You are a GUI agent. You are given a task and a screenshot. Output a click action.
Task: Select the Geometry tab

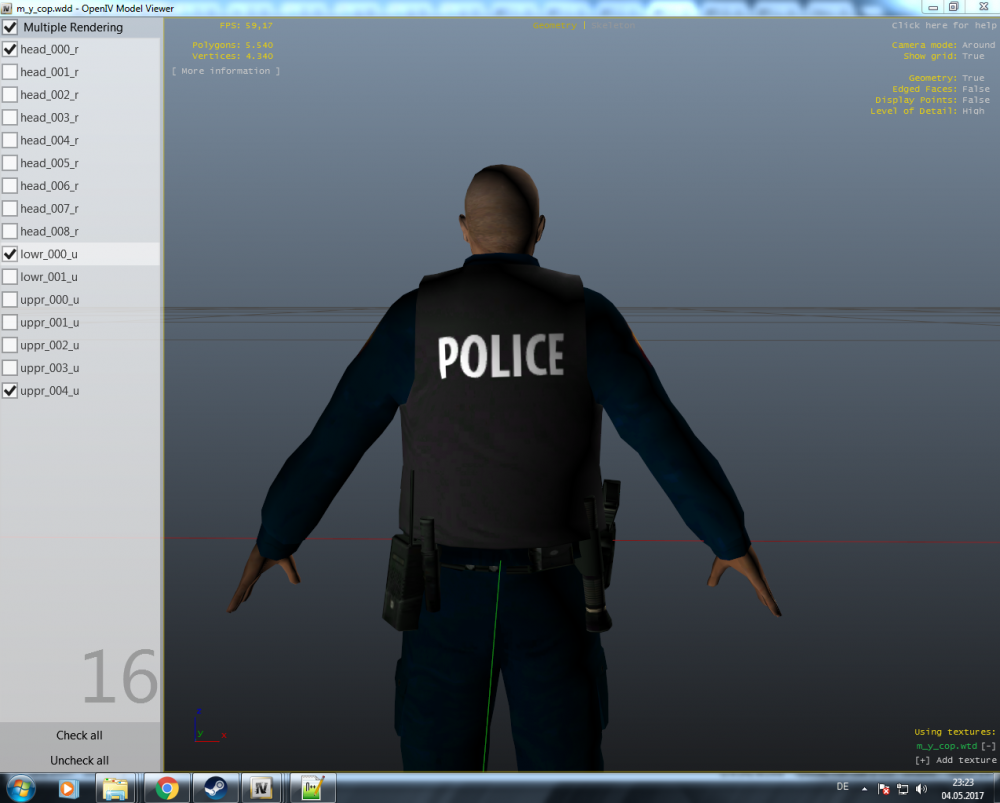tap(555, 25)
